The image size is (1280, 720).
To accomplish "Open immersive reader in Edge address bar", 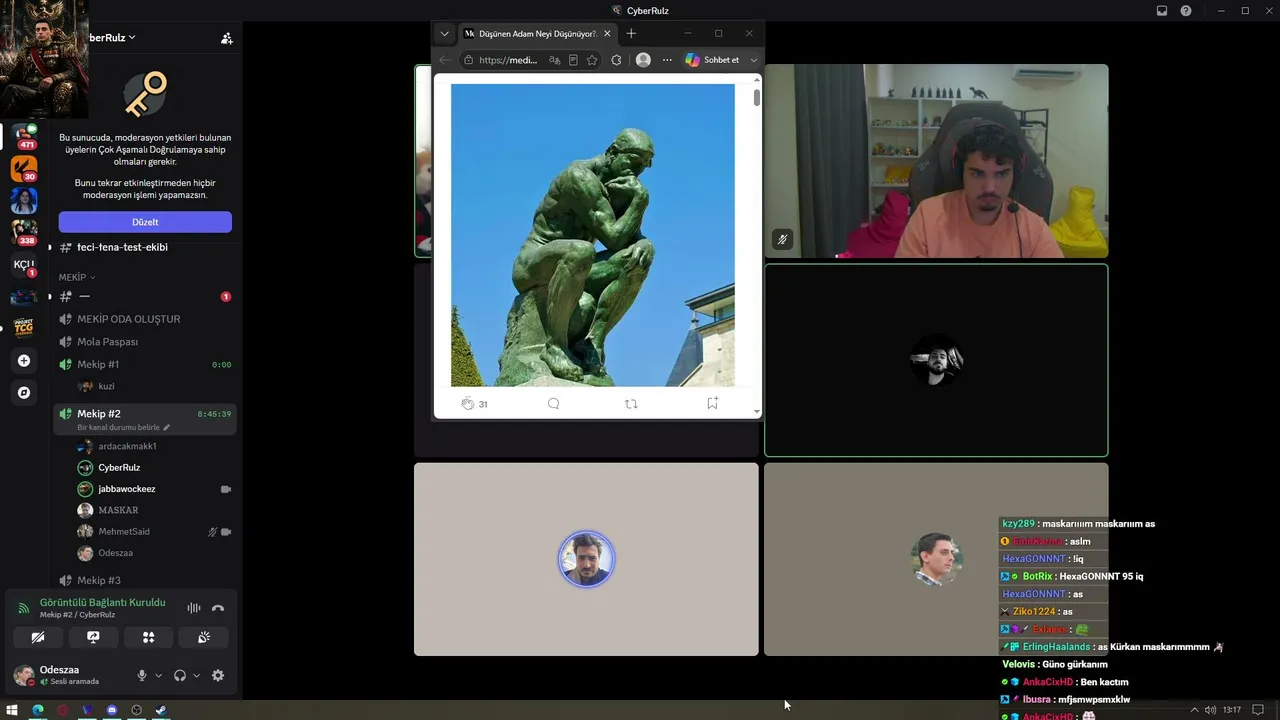I will coord(573,60).
